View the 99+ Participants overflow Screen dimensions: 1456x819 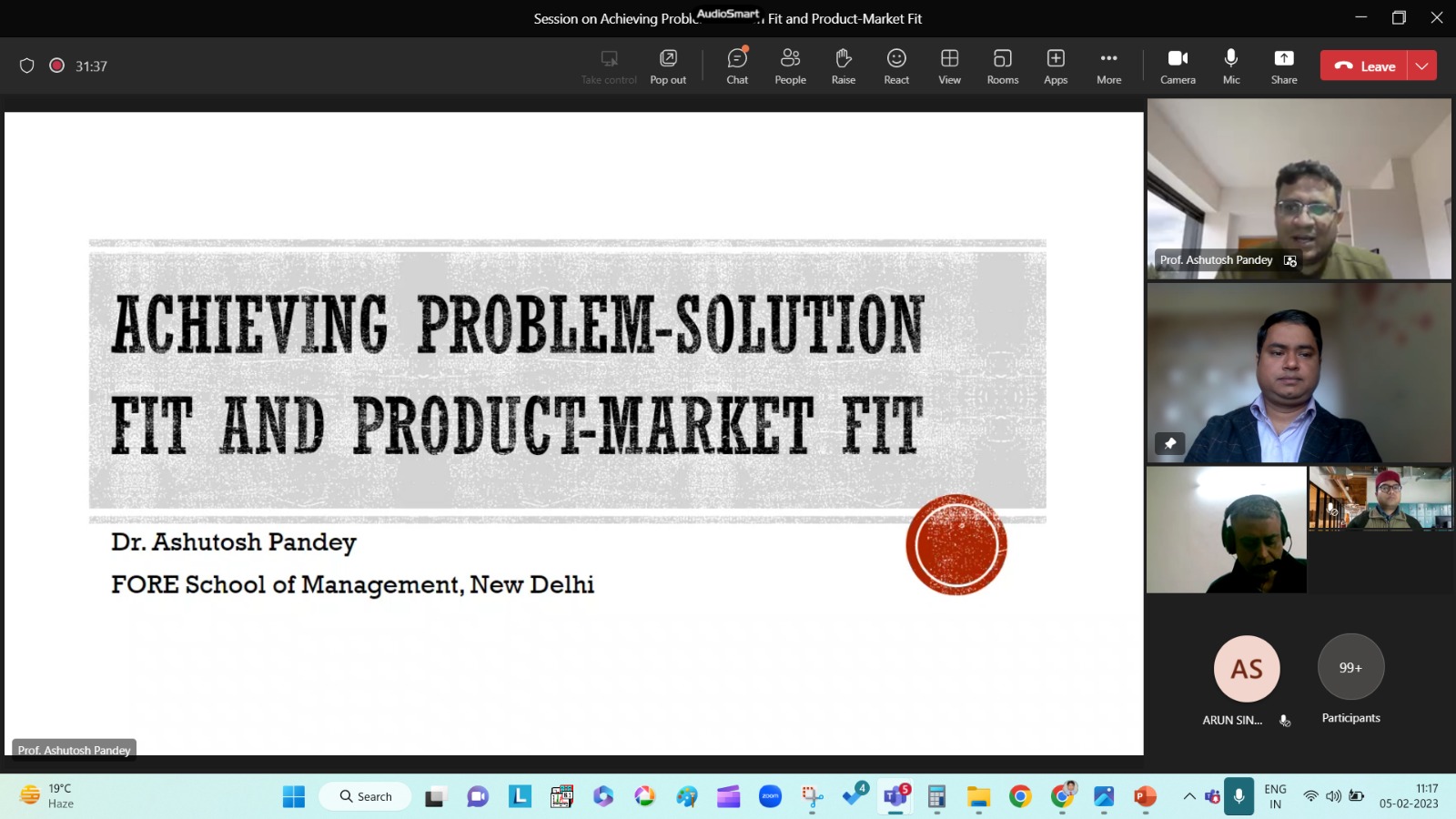pyautogui.click(x=1350, y=668)
